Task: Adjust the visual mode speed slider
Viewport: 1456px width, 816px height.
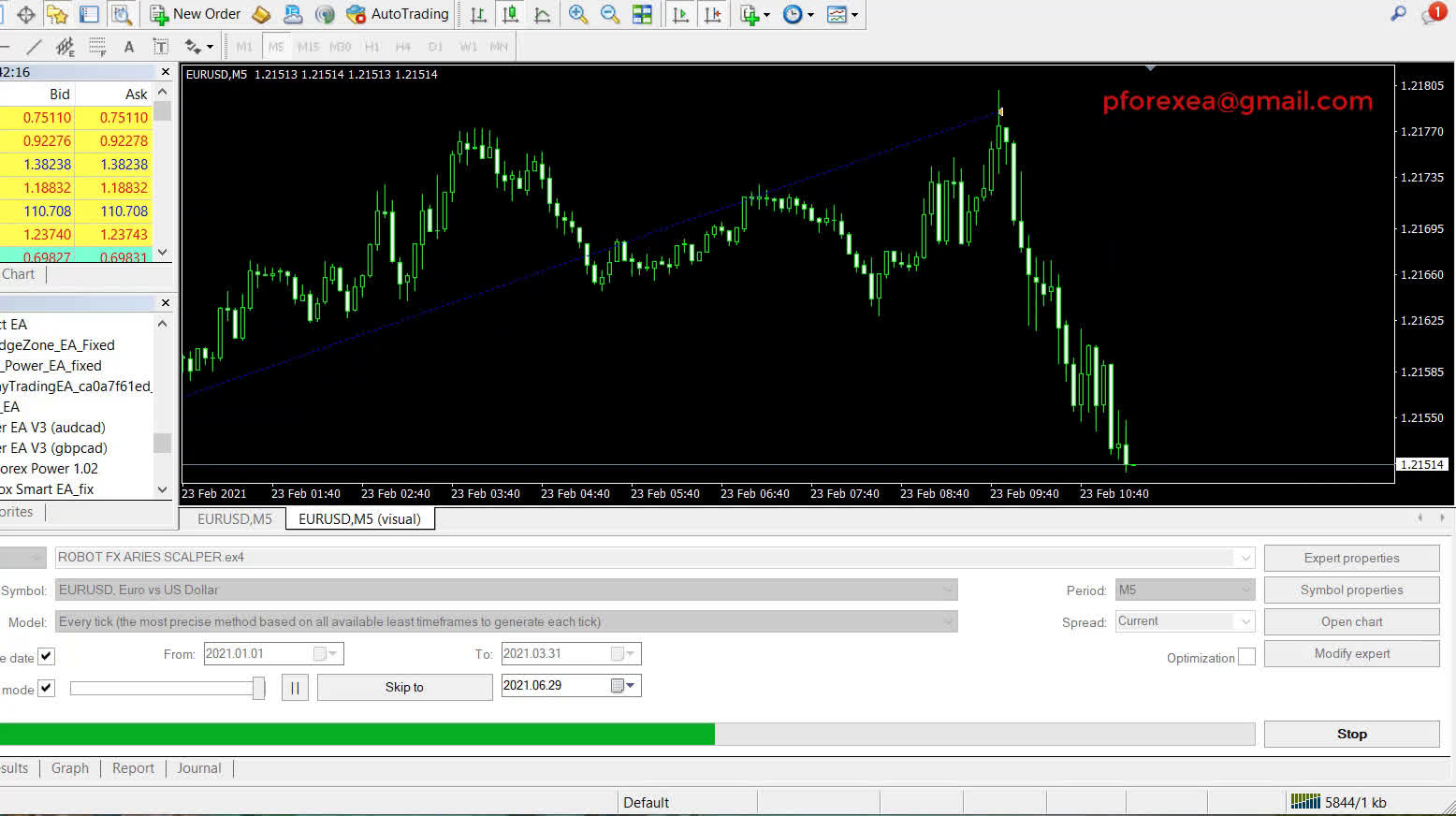Action: [167, 687]
